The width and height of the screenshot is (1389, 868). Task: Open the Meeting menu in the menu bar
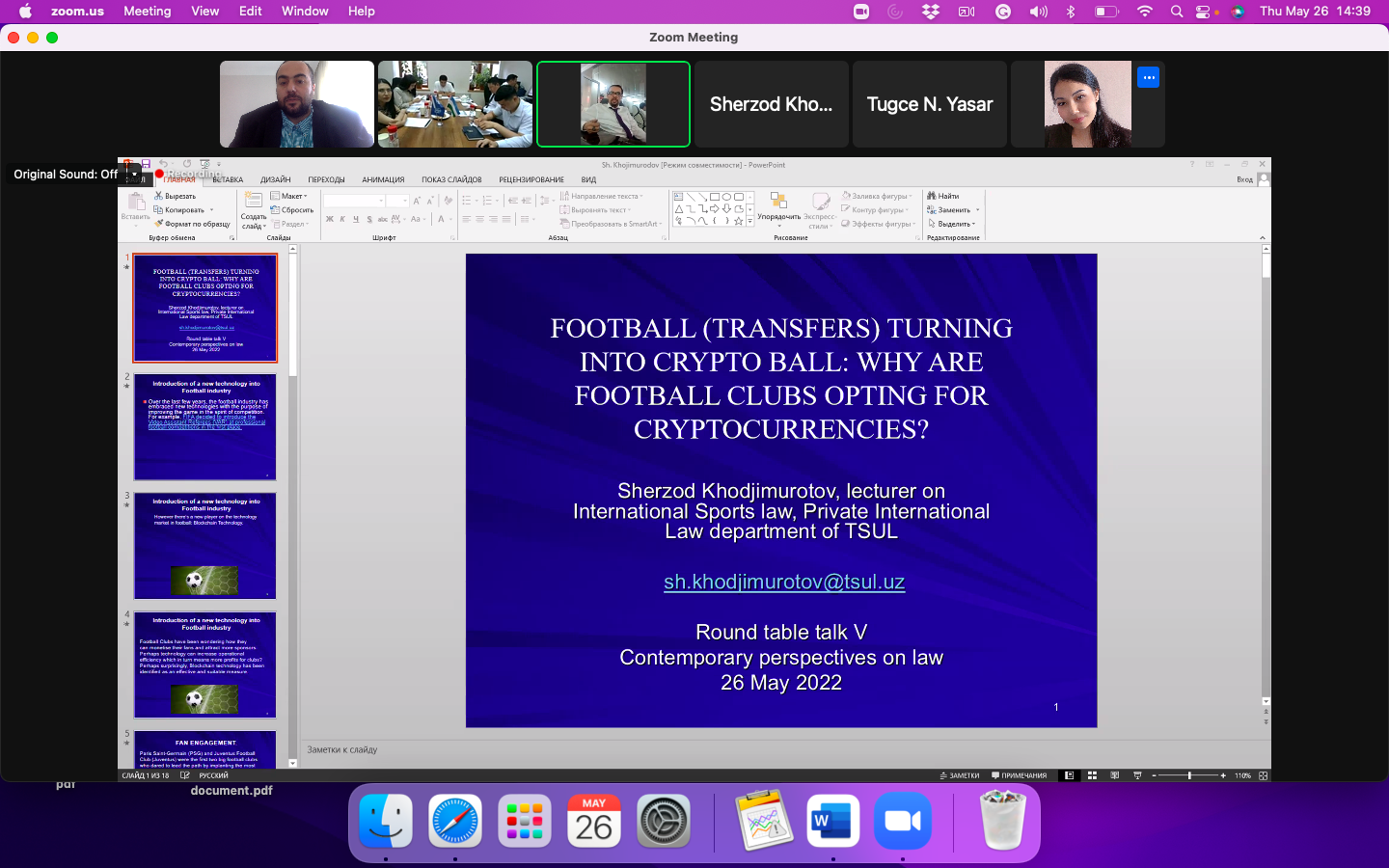coord(148,11)
